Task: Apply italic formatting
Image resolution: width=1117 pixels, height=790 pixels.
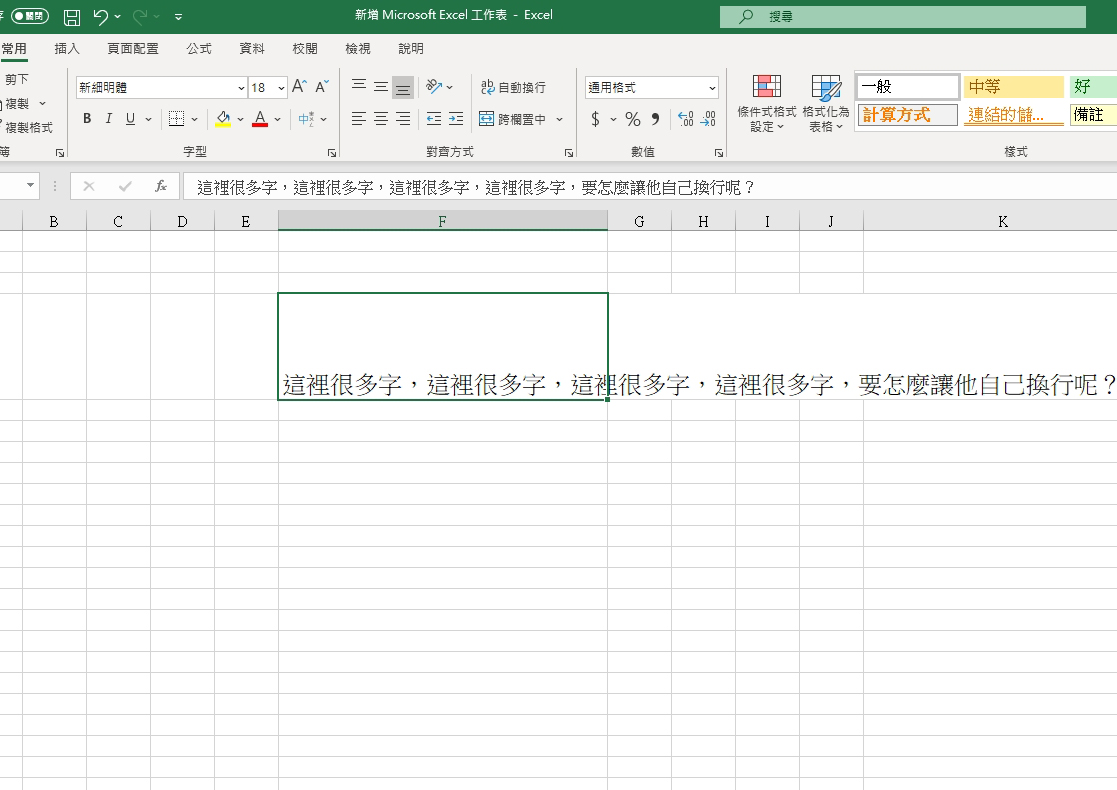Action: click(108, 118)
